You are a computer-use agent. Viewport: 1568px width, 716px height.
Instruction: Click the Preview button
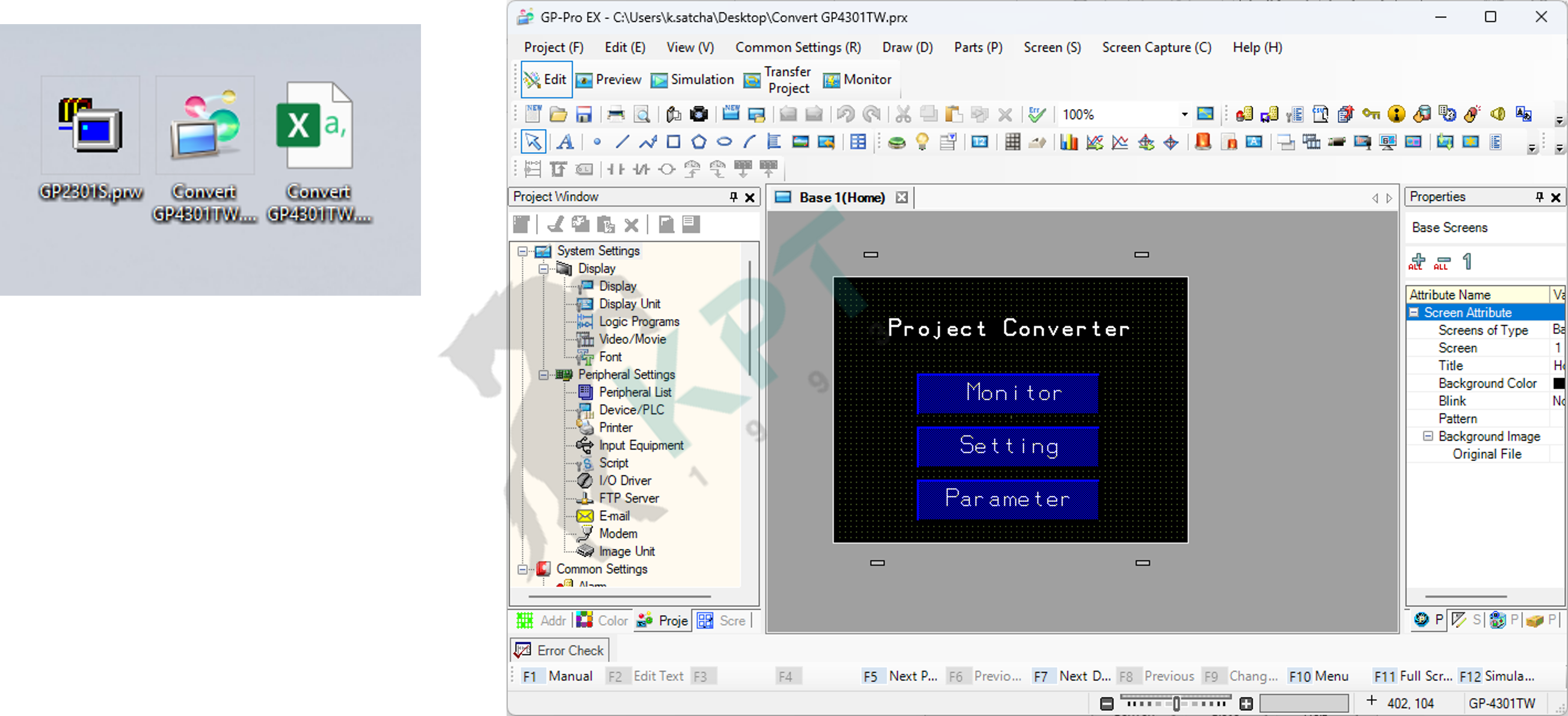(609, 79)
